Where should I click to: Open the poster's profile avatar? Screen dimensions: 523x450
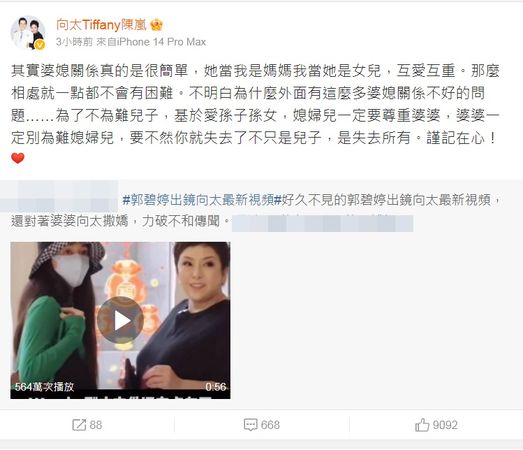click(x=28, y=33)
